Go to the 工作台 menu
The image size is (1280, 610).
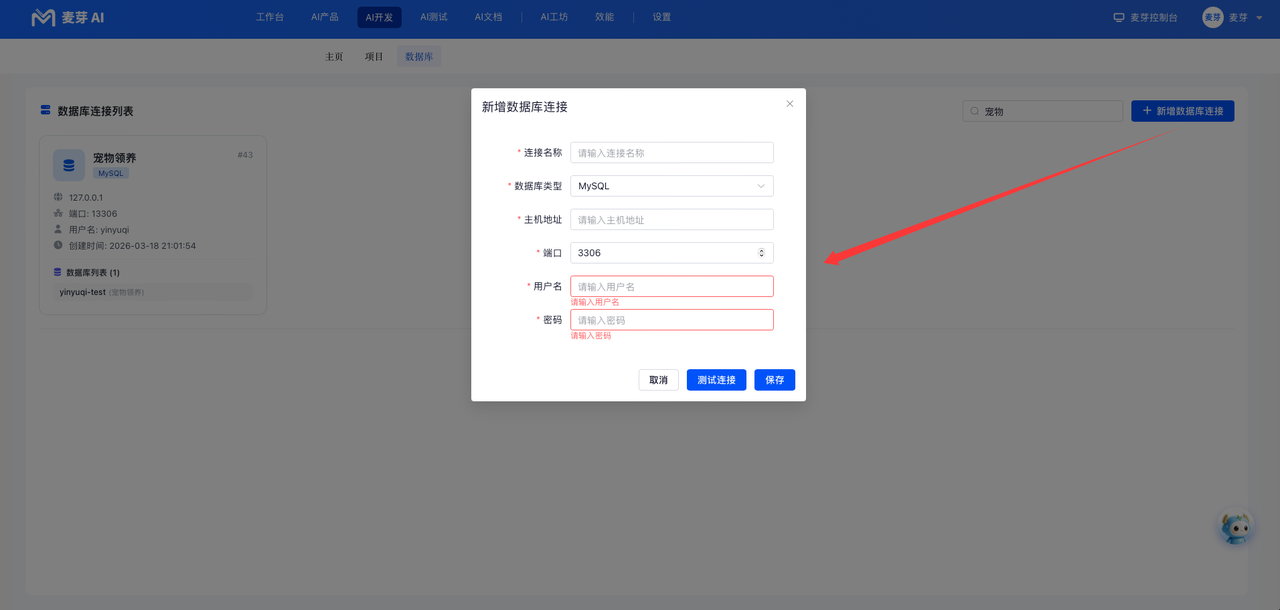(x=270, y=17)
